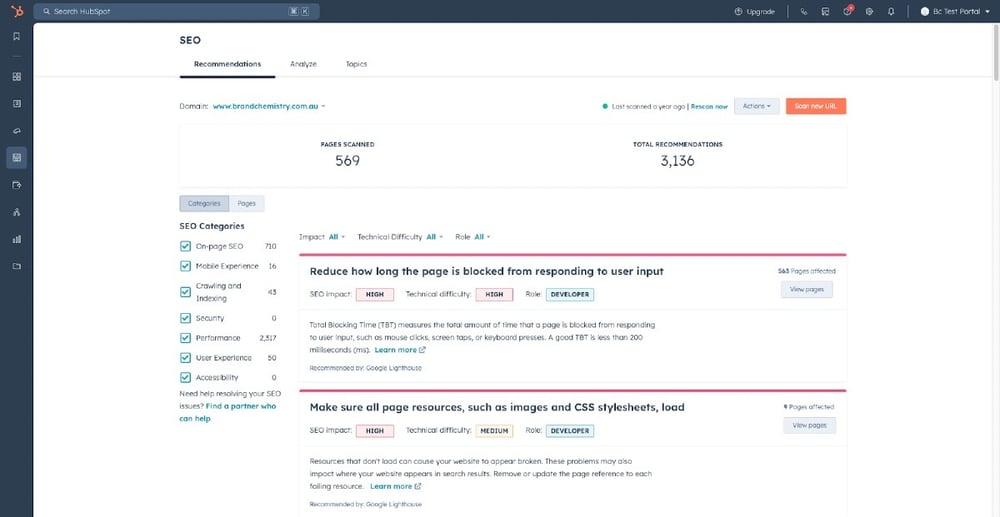This screenshot has height=517, width=1000.
Task: Click the MEDIUM technical difficulty tag
Action: (494, 431)
